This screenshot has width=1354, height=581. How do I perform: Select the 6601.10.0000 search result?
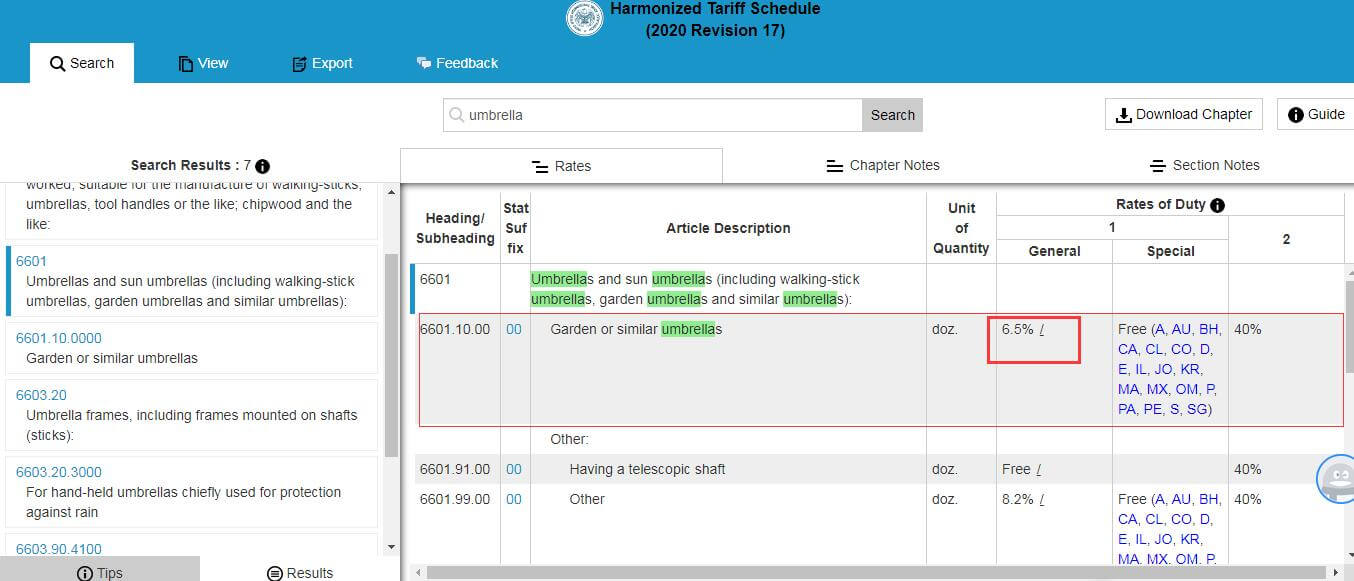pos(59,338)
